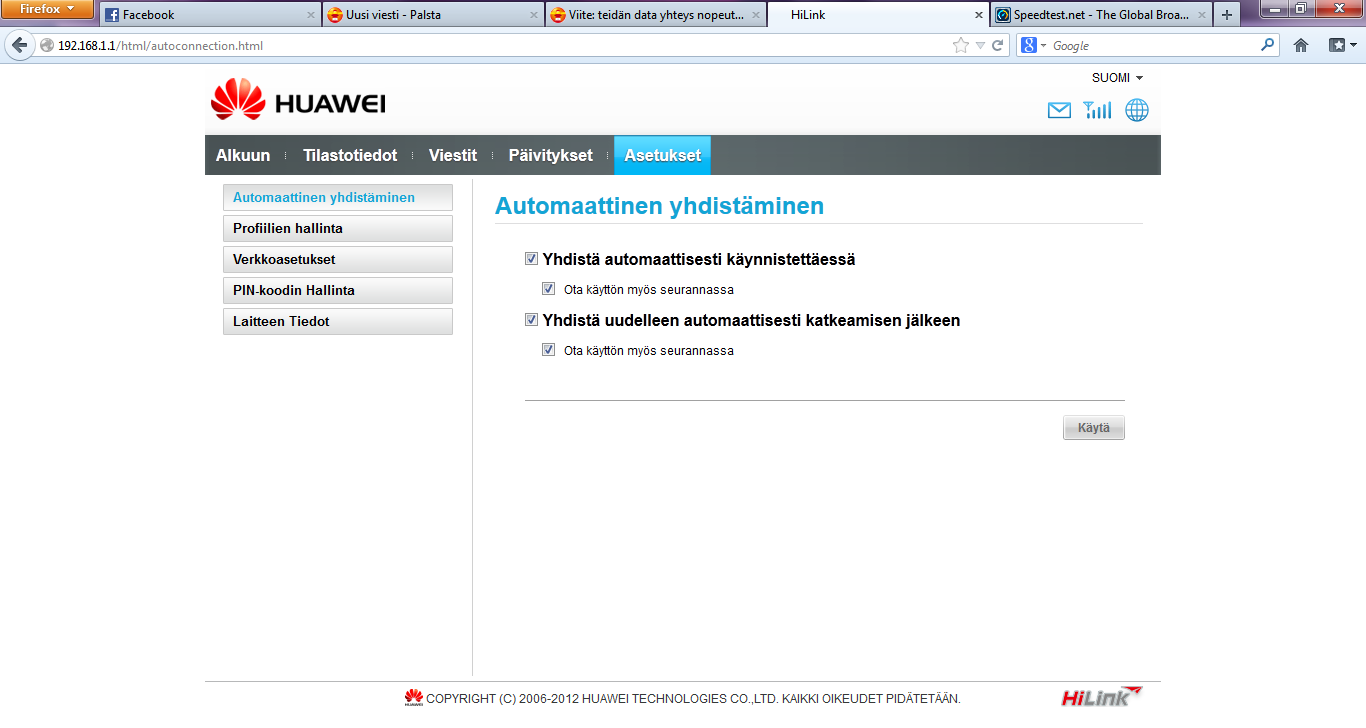Screen dimensions: 1366x728
Task: Open the bookmarks menu icon
Action: [x=1341, y=45]
